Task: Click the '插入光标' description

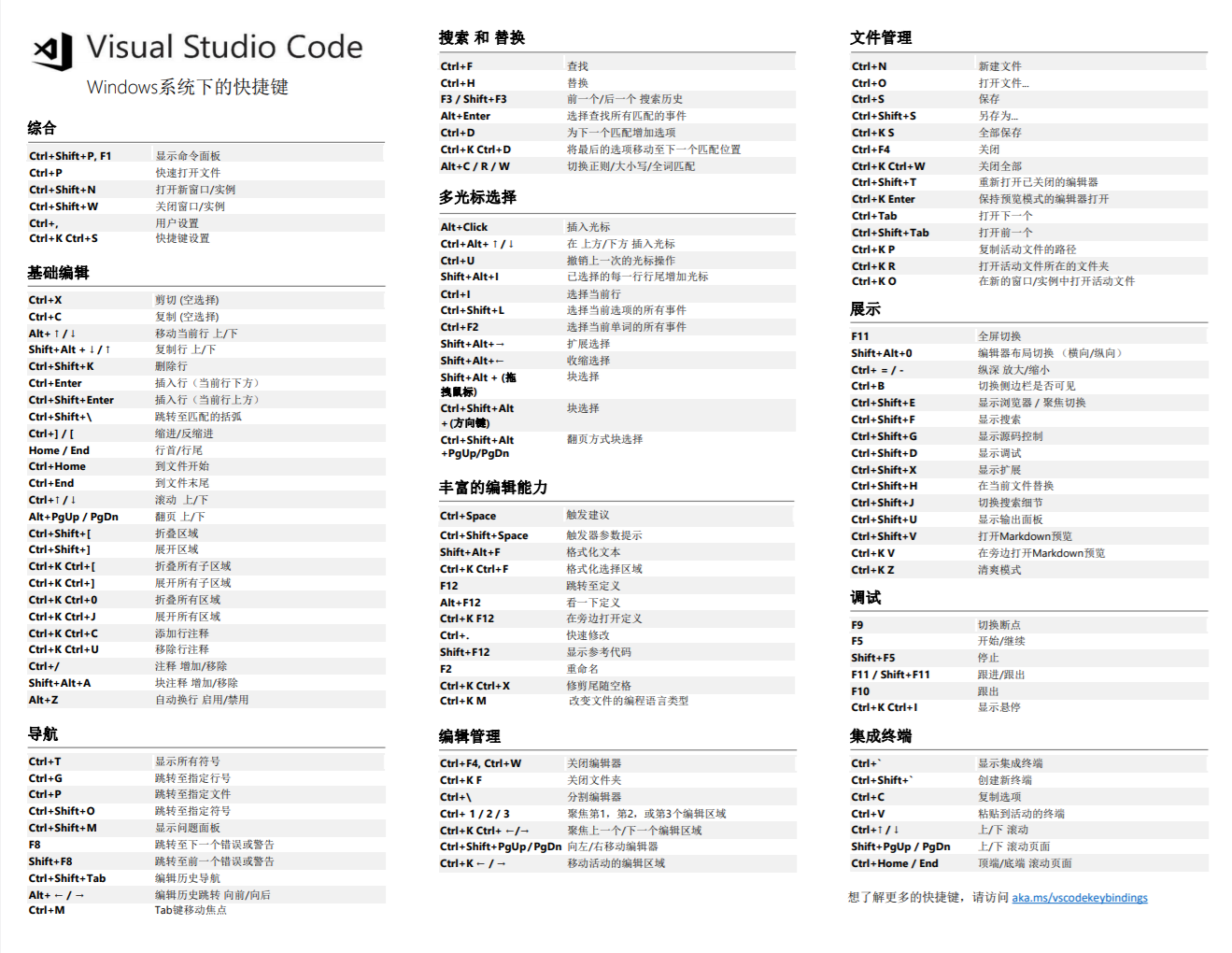Action: [588, 227]
